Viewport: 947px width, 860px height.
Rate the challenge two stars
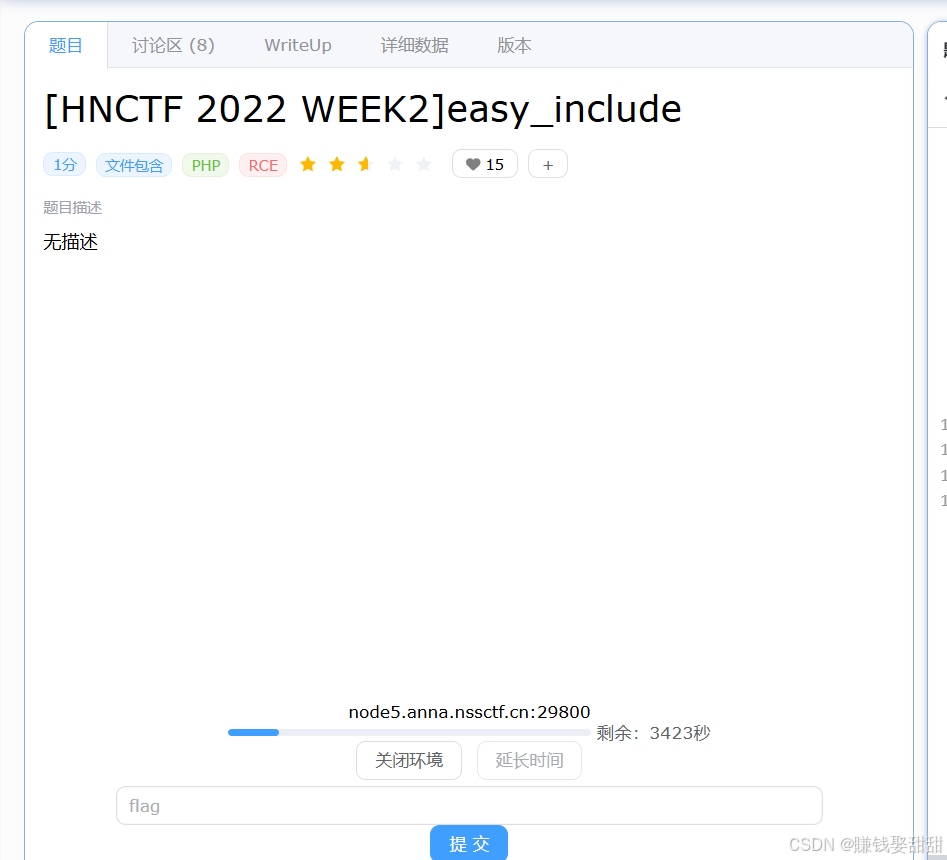pyautogui.click(x=337, y=164)
